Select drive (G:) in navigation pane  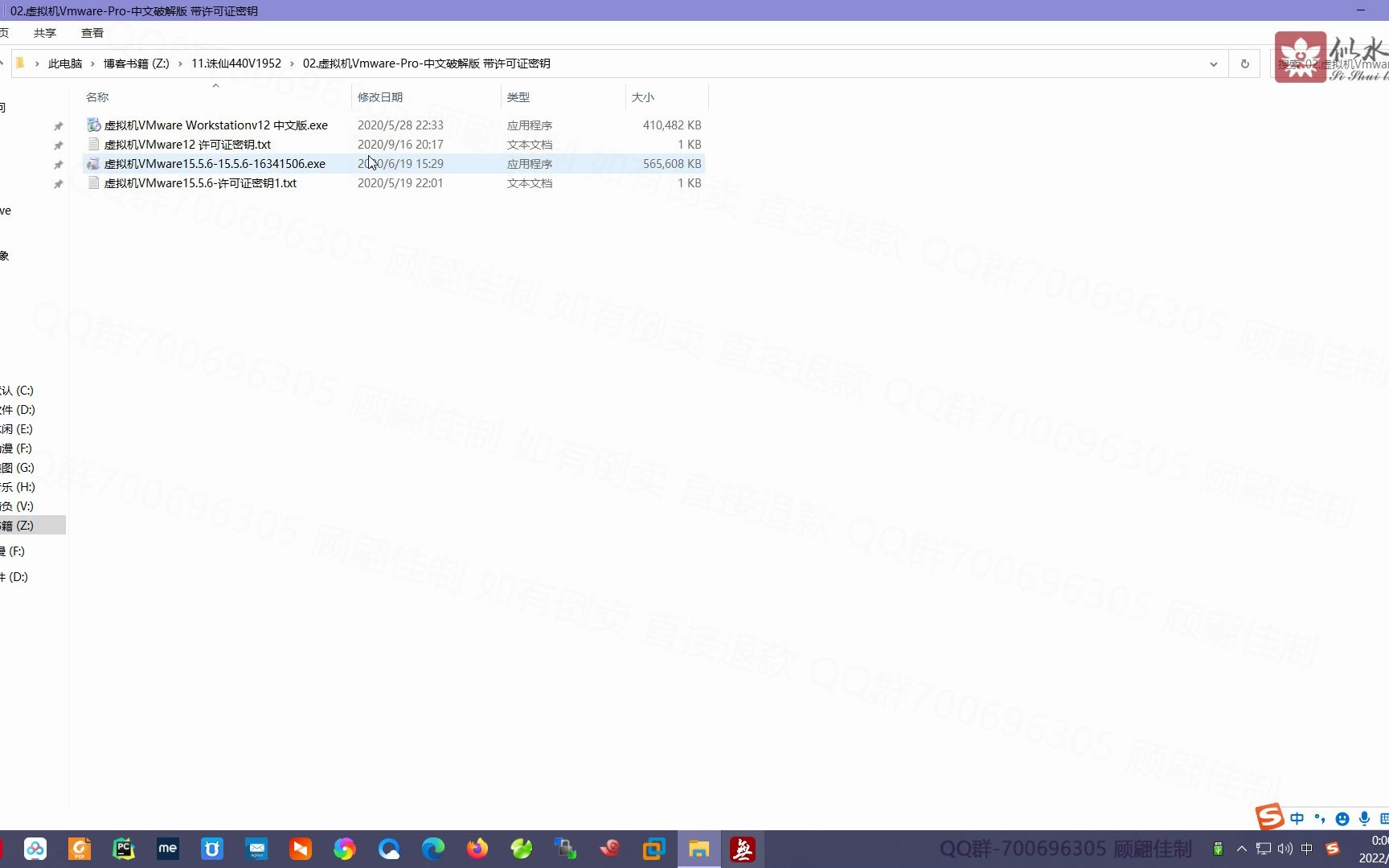(17, 468)
